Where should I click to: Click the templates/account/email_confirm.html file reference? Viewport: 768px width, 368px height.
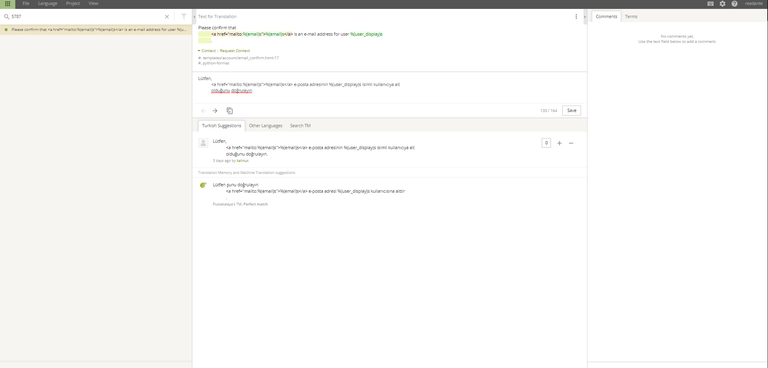click(x=239, y=58)
